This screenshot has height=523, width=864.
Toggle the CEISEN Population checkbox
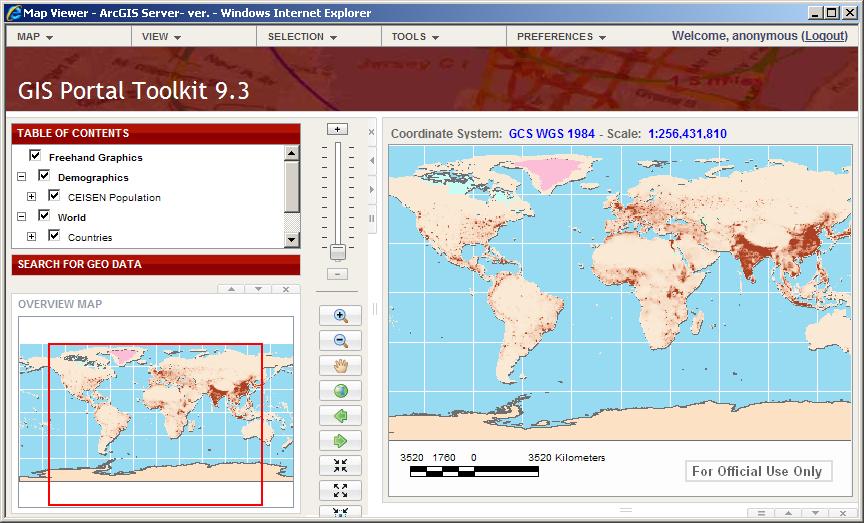click(x=54, y=195)
